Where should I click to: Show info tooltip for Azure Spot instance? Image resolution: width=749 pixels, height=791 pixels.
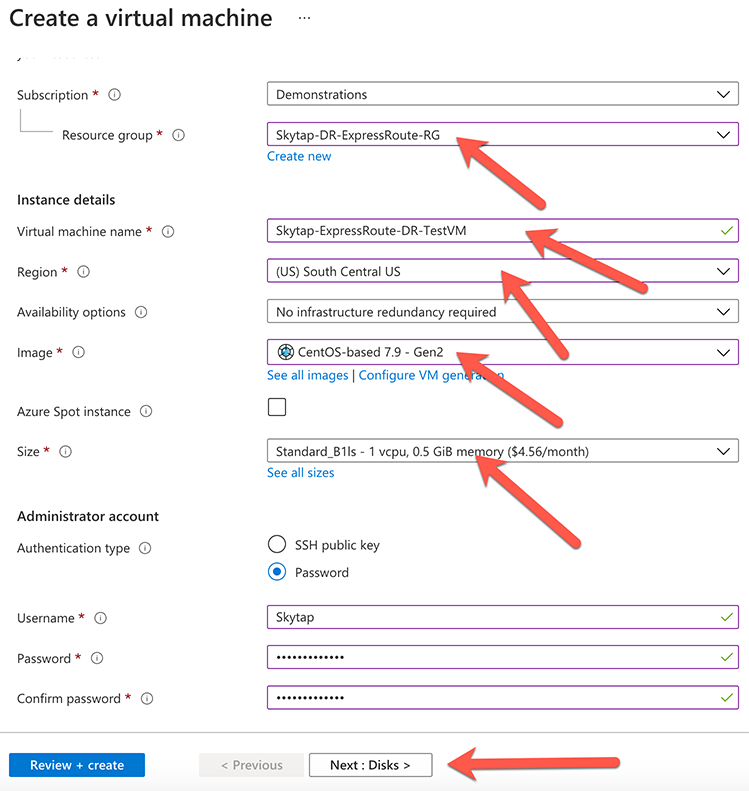146,411
